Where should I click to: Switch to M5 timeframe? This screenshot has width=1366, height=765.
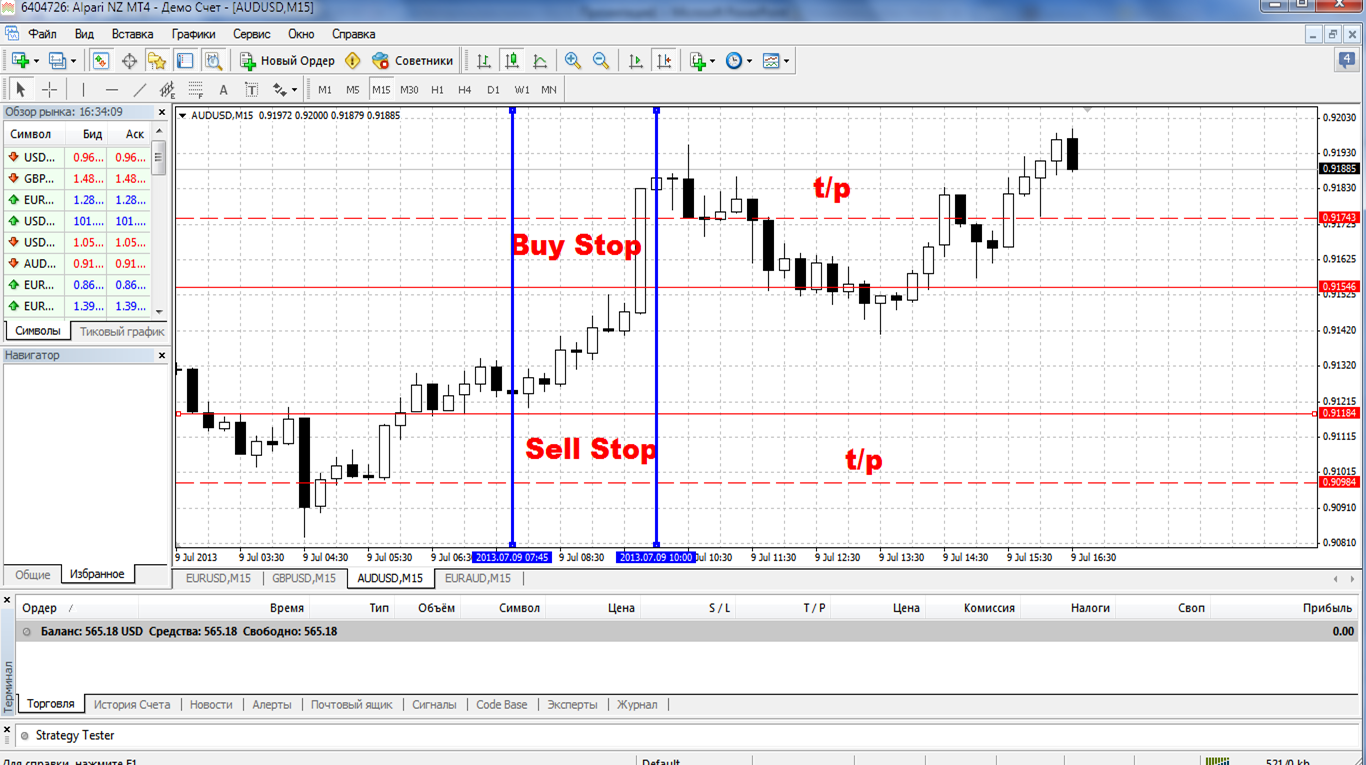click(353, 89)
